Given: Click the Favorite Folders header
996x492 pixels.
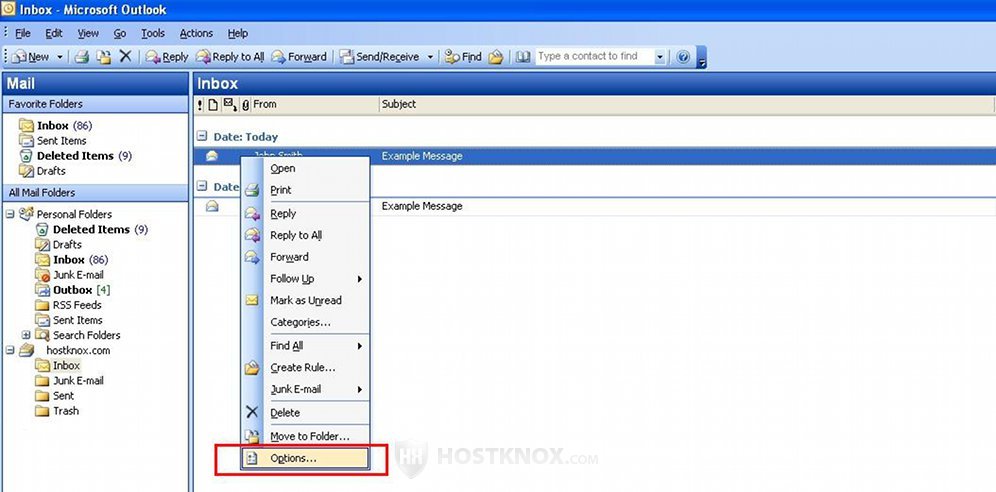Looking at the screenshot, I should [95, 104].
